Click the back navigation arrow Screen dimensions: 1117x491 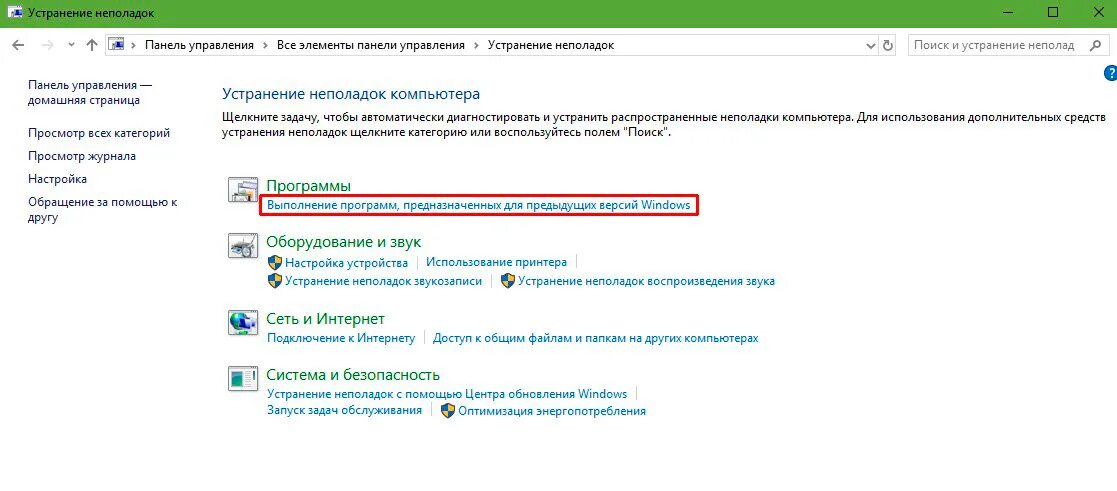[19, 45]
